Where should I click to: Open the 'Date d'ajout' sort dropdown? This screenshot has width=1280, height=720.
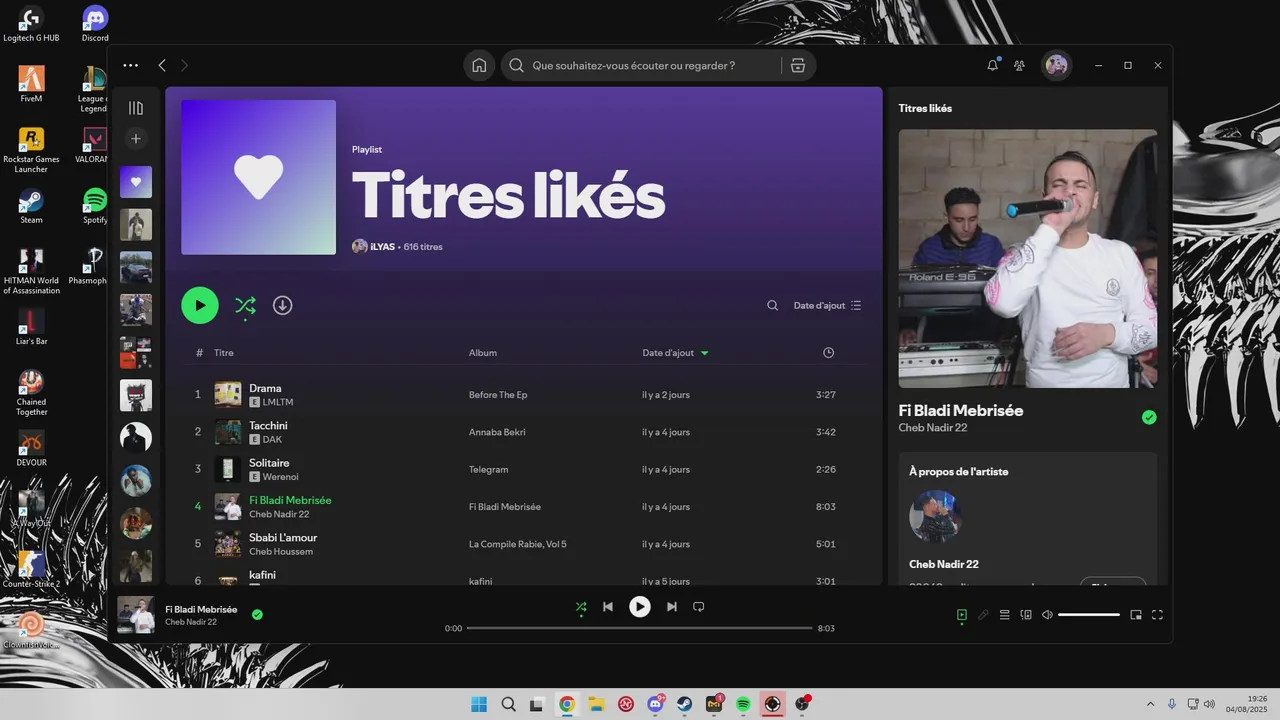tap(827, 305)
